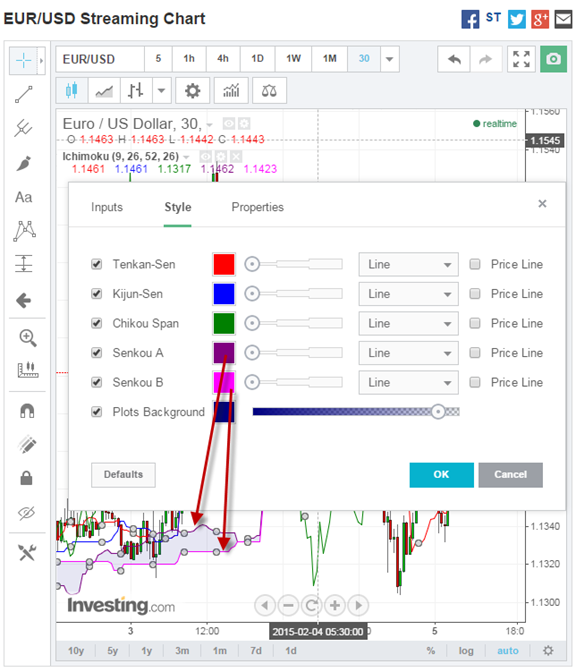Uncheck the Tenkan-Sen checkbox
This screenshot has height=672, width=576.
[x=97, y=264]
